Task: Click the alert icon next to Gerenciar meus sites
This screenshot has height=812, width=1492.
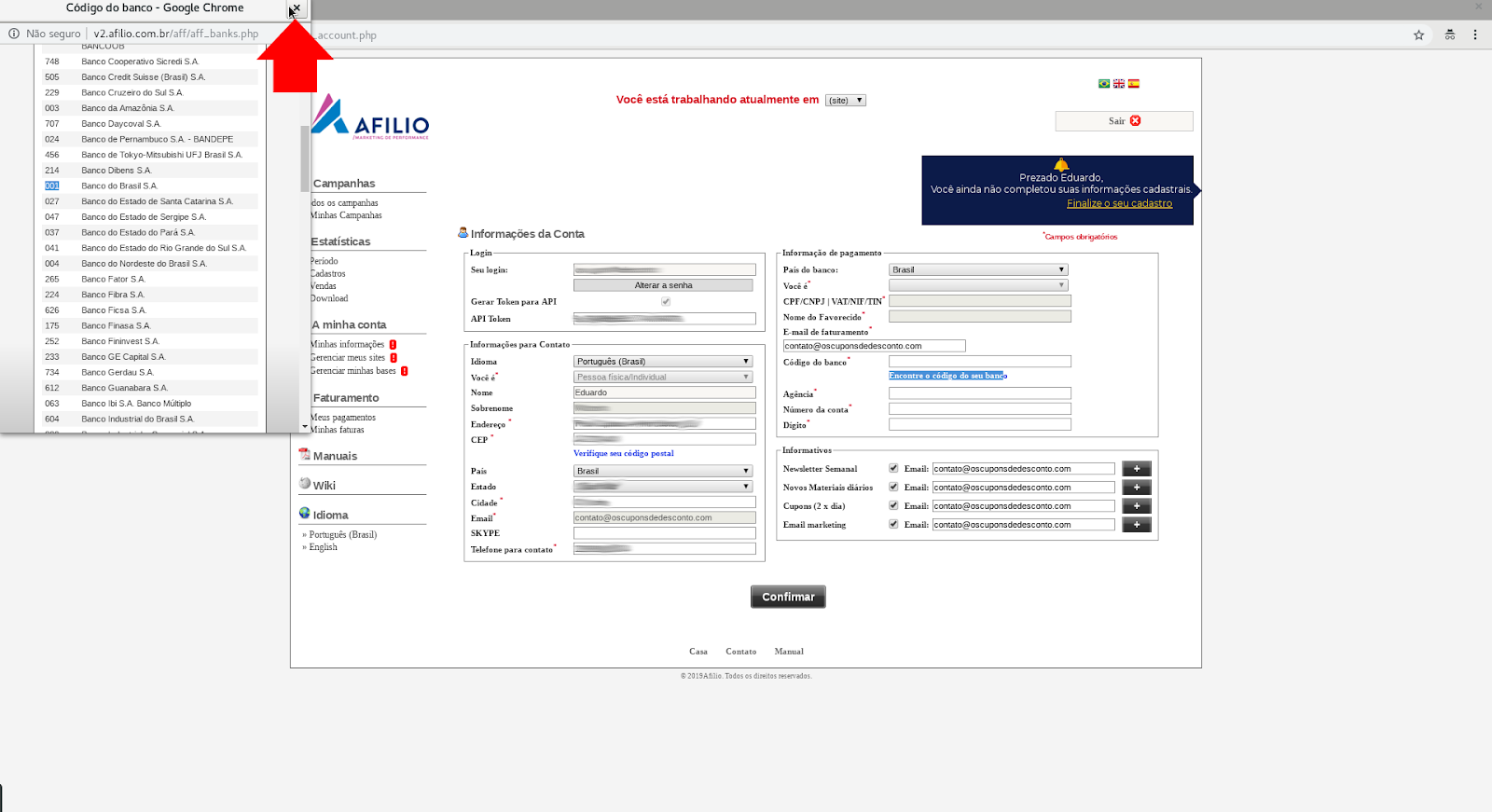Action: tap(394, 358)
